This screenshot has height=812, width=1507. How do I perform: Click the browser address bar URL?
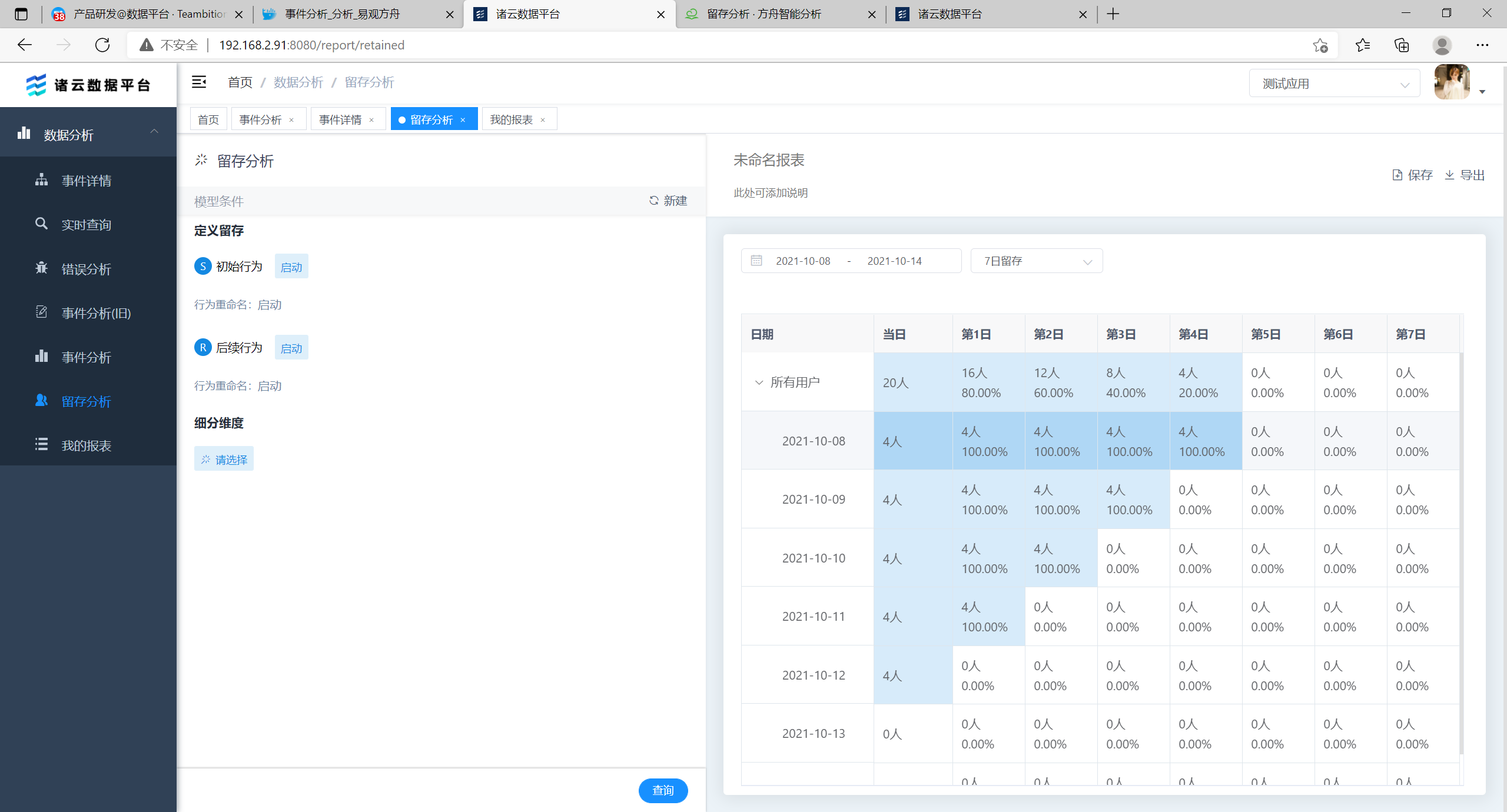(x=312, y=45)
